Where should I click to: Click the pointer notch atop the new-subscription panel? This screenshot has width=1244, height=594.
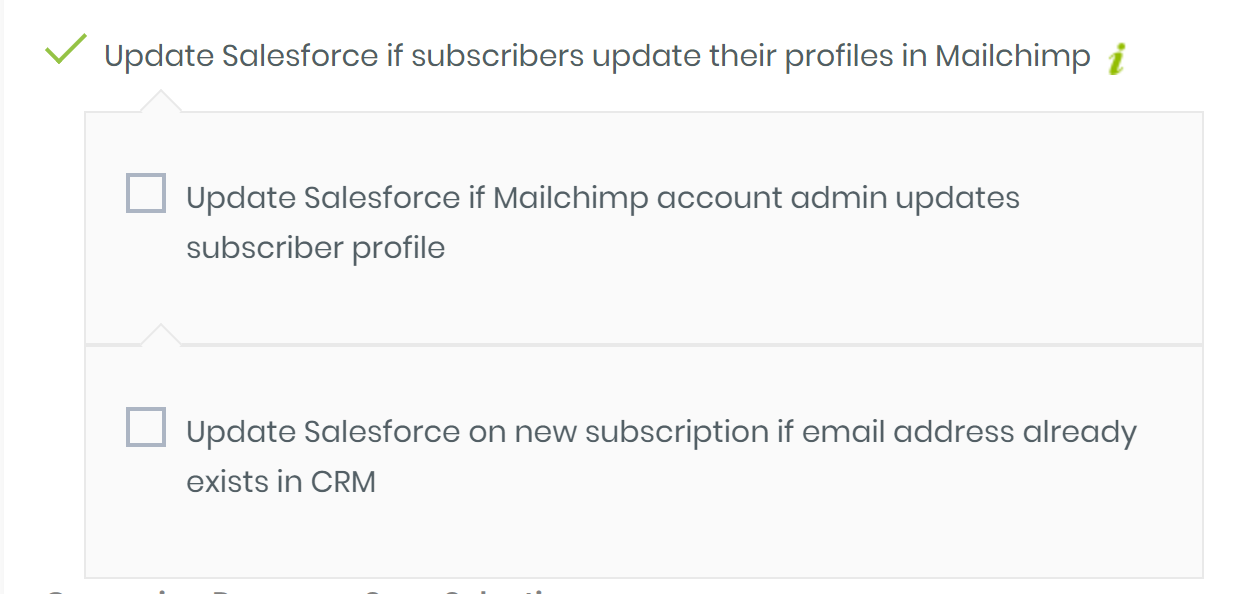point(161,335)
